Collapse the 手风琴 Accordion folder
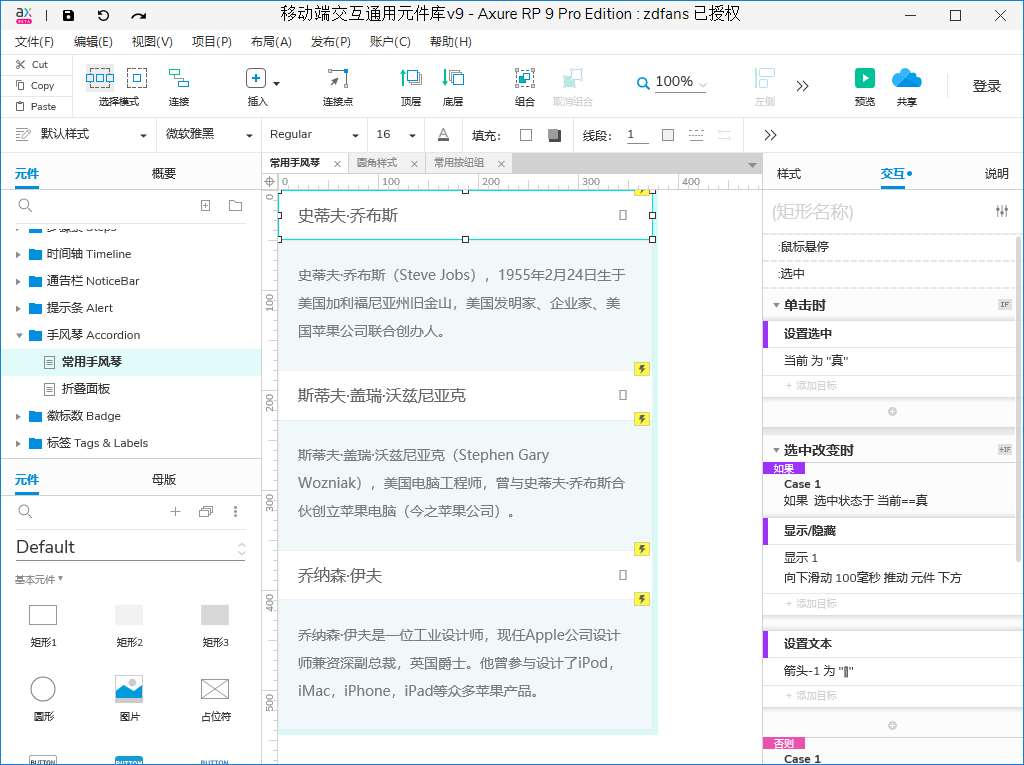The image size is (1024, 765). pos(18,335)
